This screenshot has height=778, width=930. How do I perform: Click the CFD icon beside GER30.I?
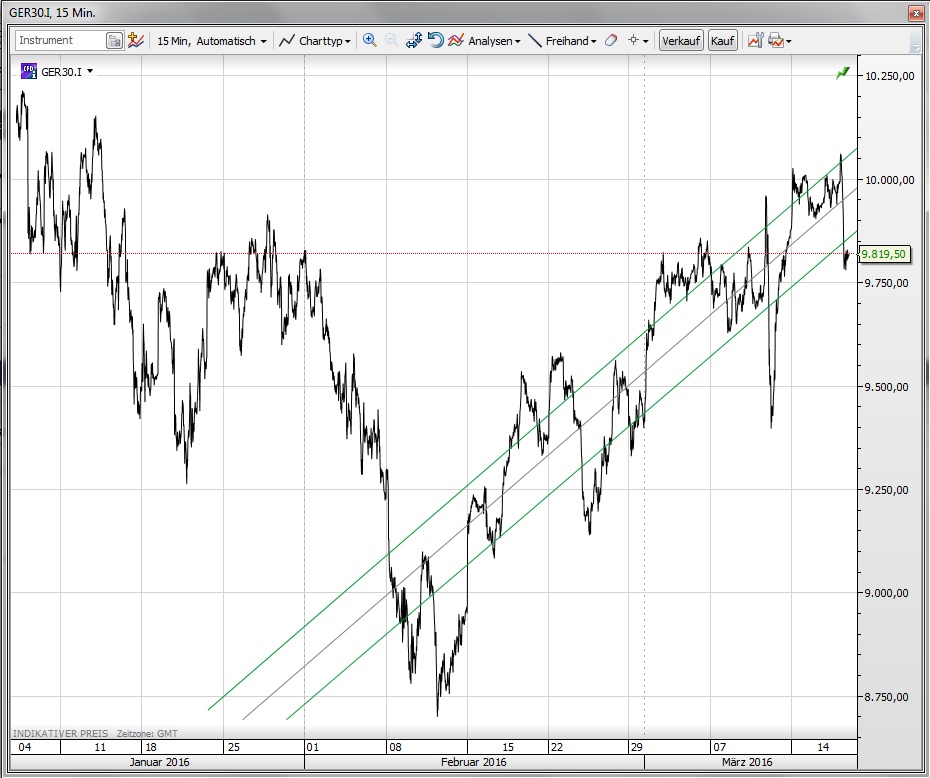pyautogui.click(x=28, y=71)
